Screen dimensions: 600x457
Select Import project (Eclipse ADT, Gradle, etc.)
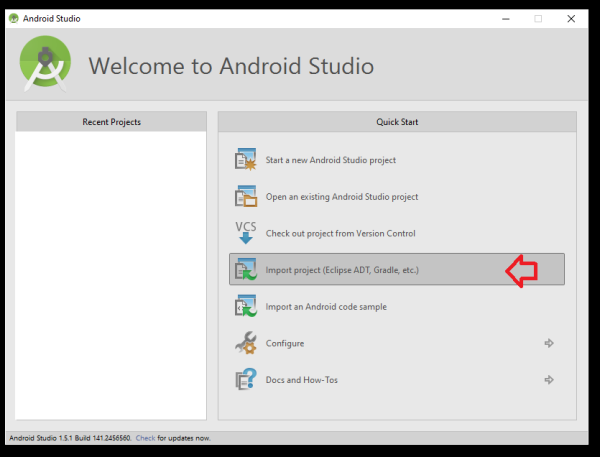point(343,270)
